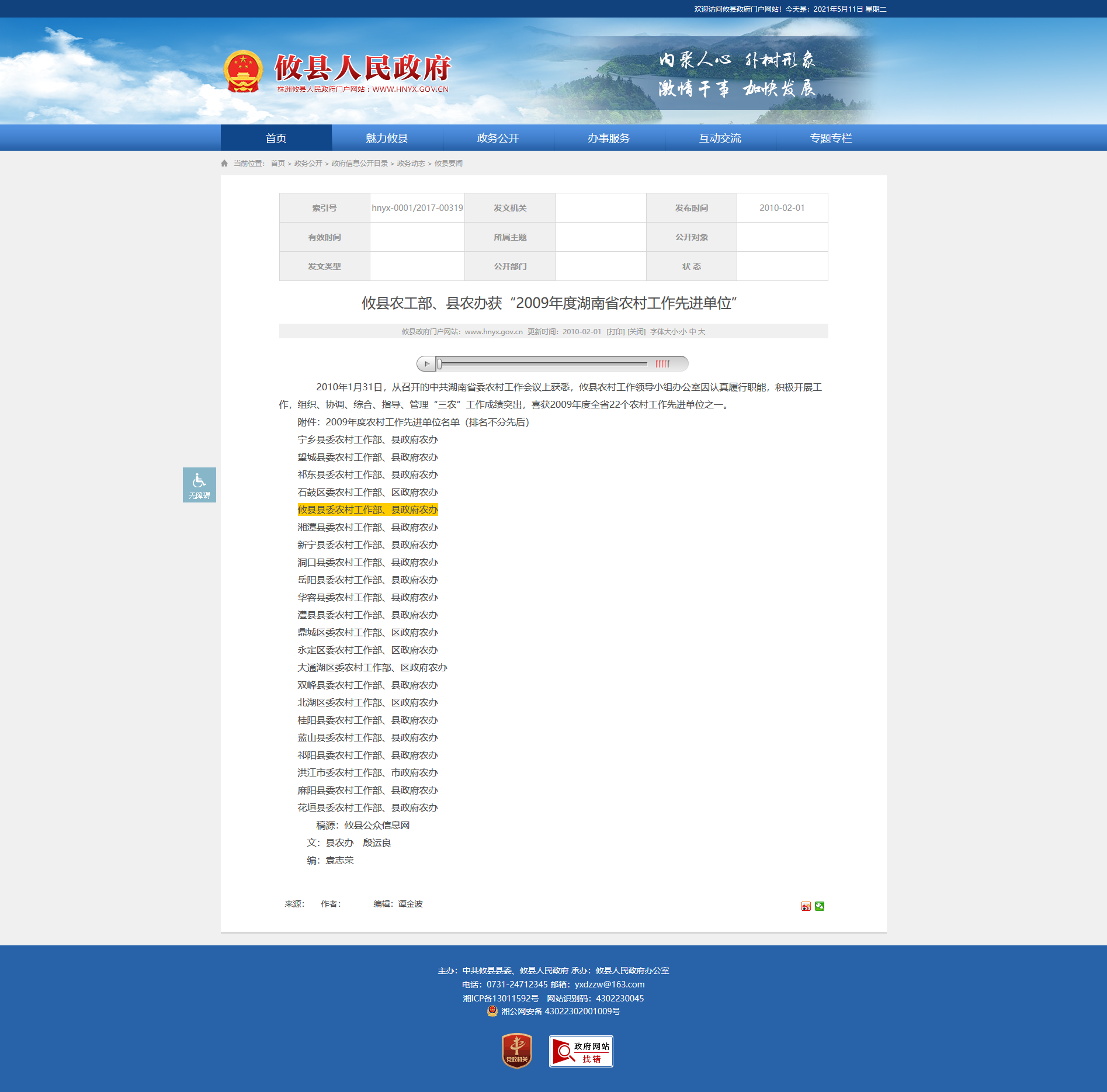The width and height of the screenshot is (1107, 1092).
Task: Click the [关闭] close page link
Action: 636,332
